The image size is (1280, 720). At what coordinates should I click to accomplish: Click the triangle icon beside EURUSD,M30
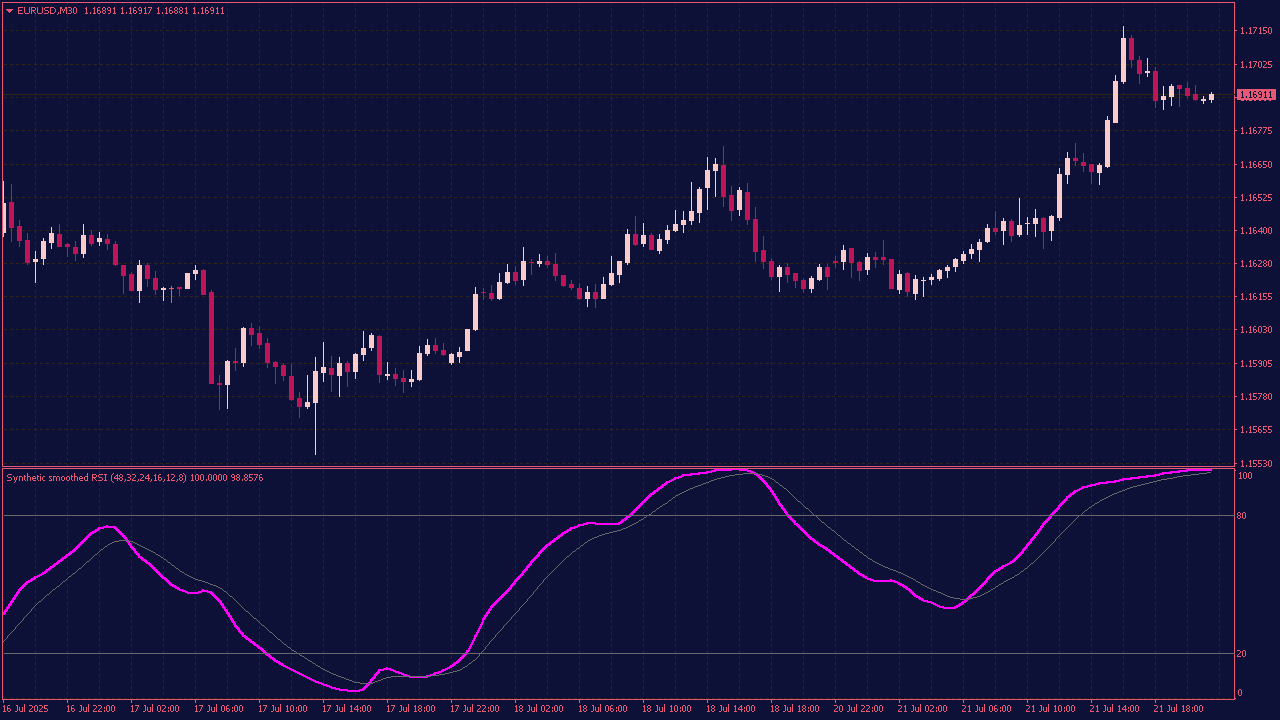[10, 11]
